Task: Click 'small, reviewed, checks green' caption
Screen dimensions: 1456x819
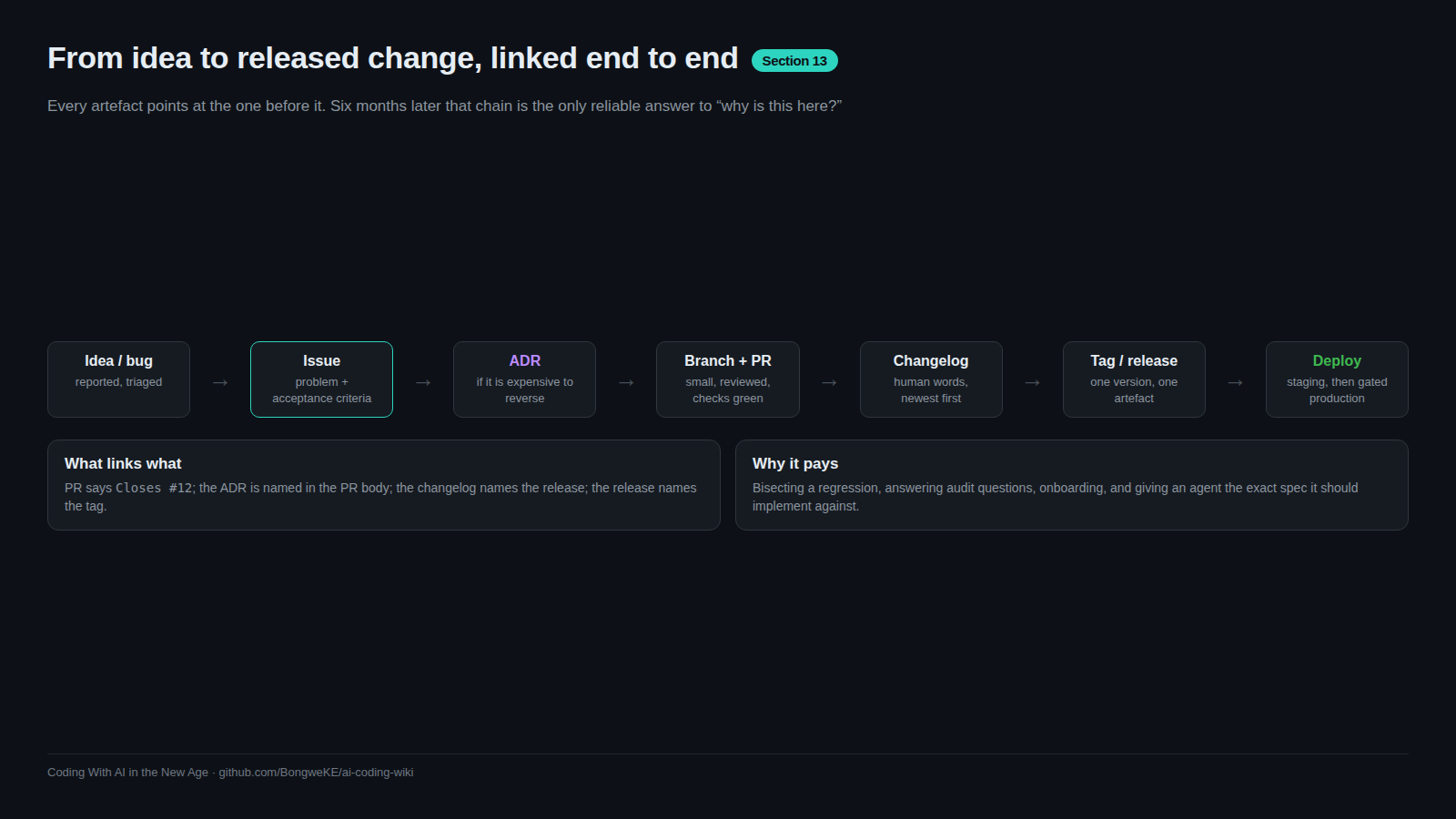Action: click(x=728, y=390)
